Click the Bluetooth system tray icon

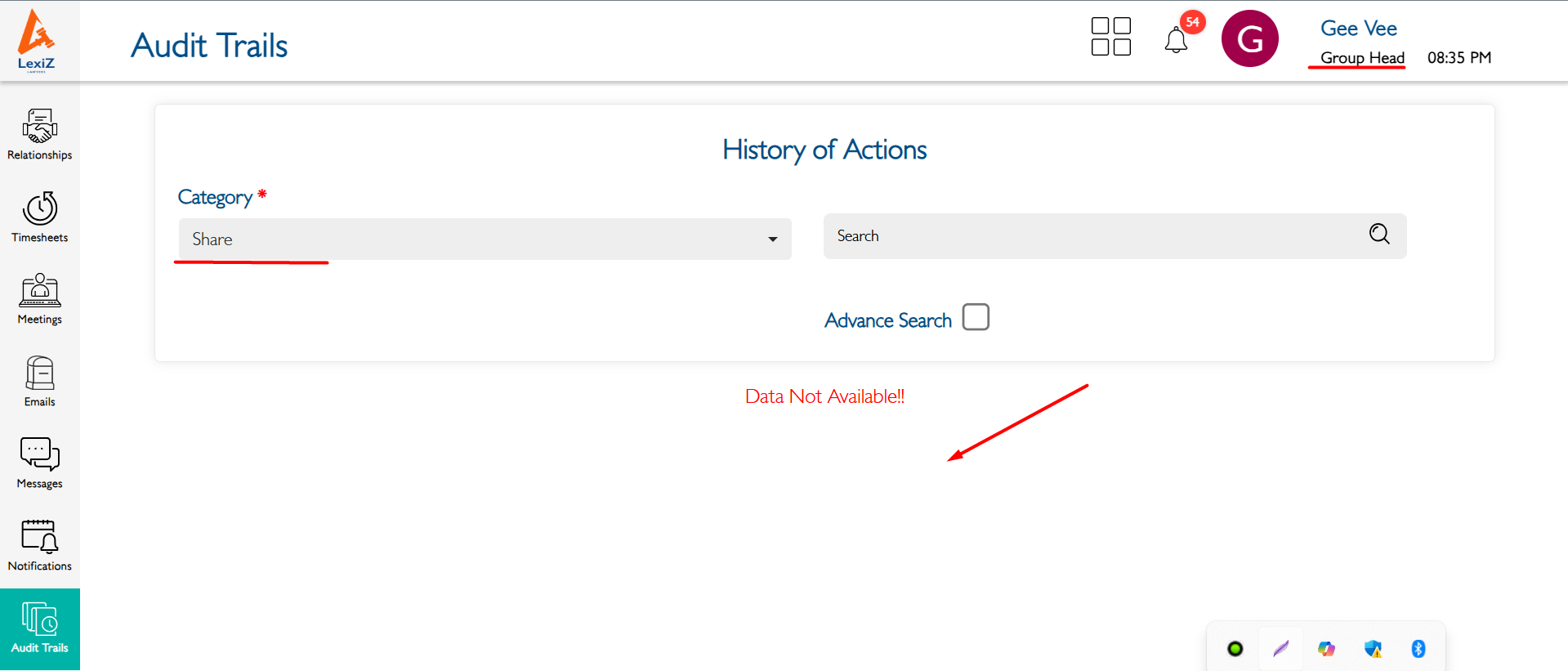(x=1418, y=649)
